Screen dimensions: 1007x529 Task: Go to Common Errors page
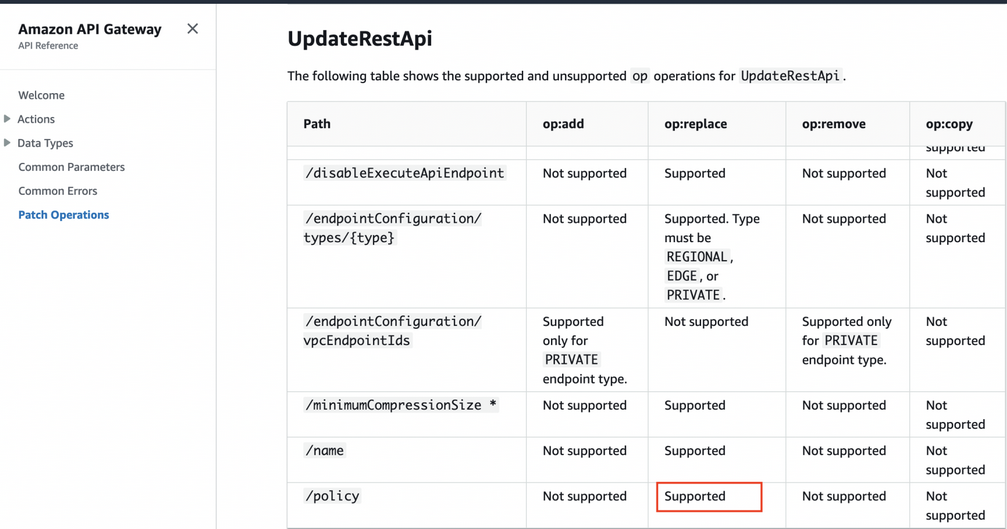(58, 191)
